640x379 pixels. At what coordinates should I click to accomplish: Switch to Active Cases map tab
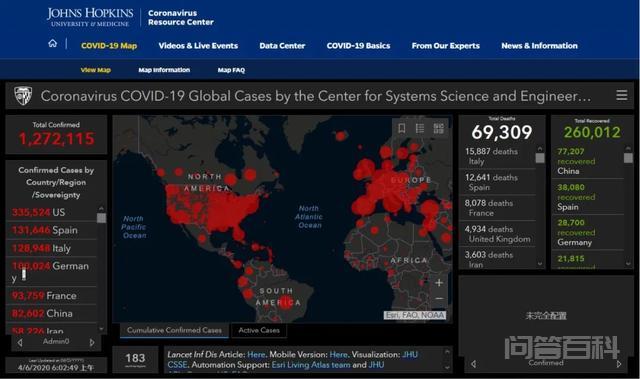(x=259, y=330)
